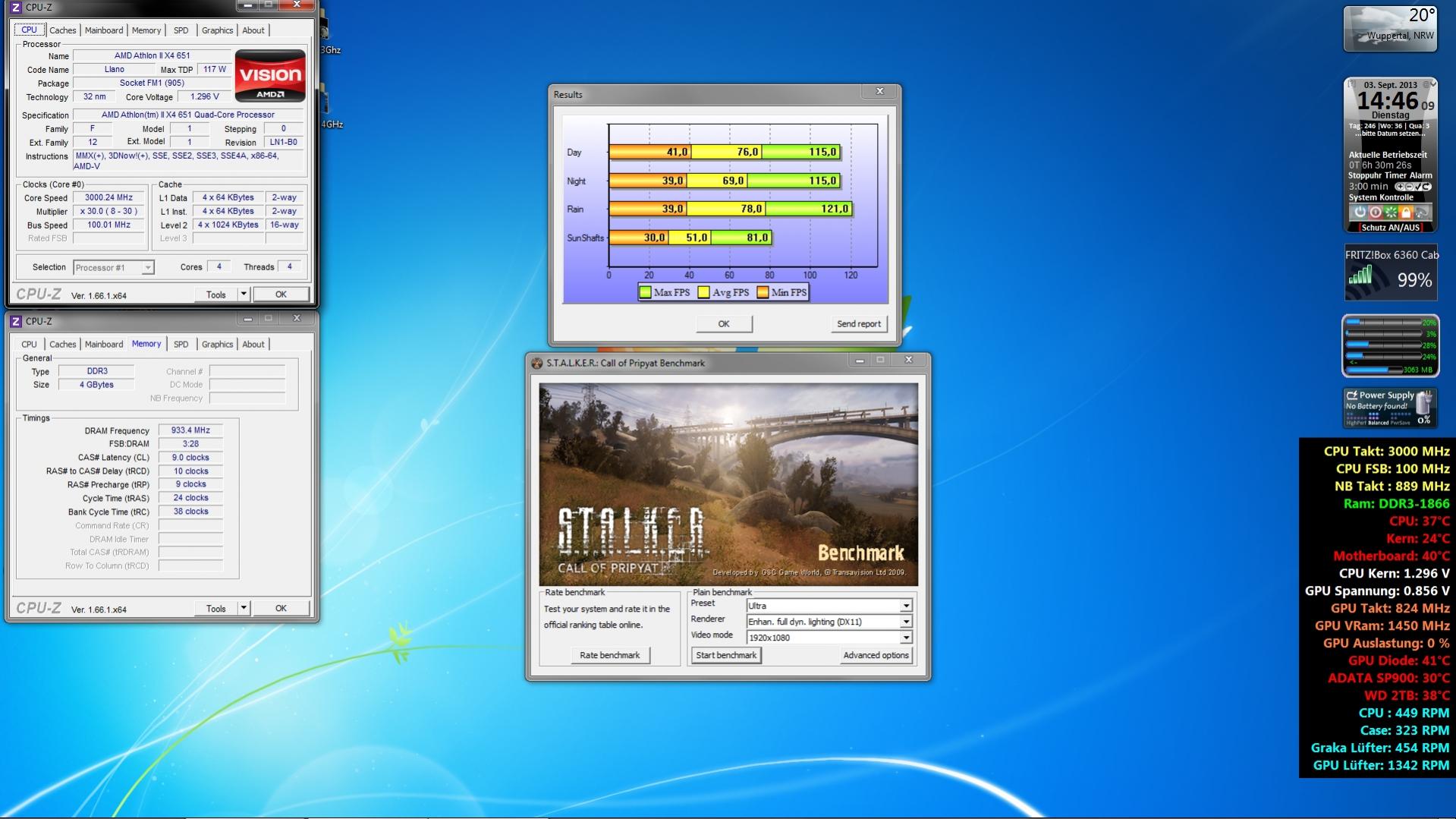Click the 'GPU Diode: 41°C' overlay line
Screen dimensions: 1456x819
click(x=1398, y=661)
